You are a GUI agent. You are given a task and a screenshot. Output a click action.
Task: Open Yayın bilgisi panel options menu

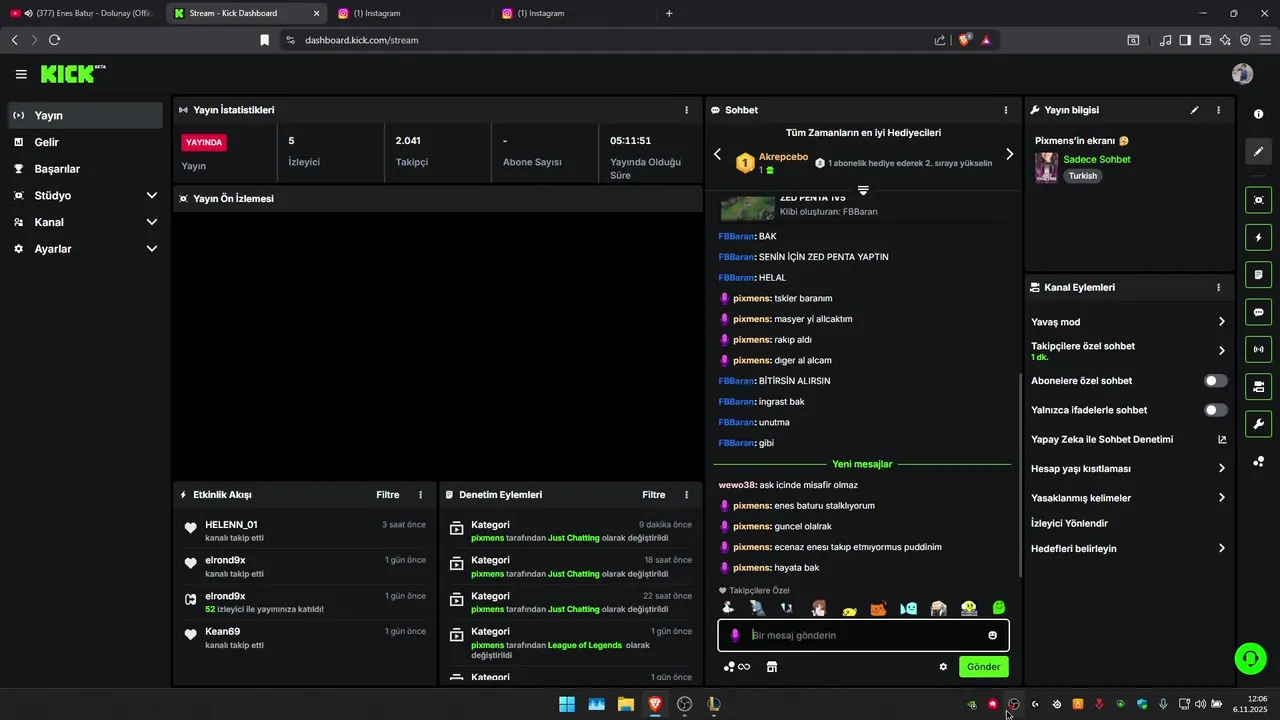tap(1218, 110)
